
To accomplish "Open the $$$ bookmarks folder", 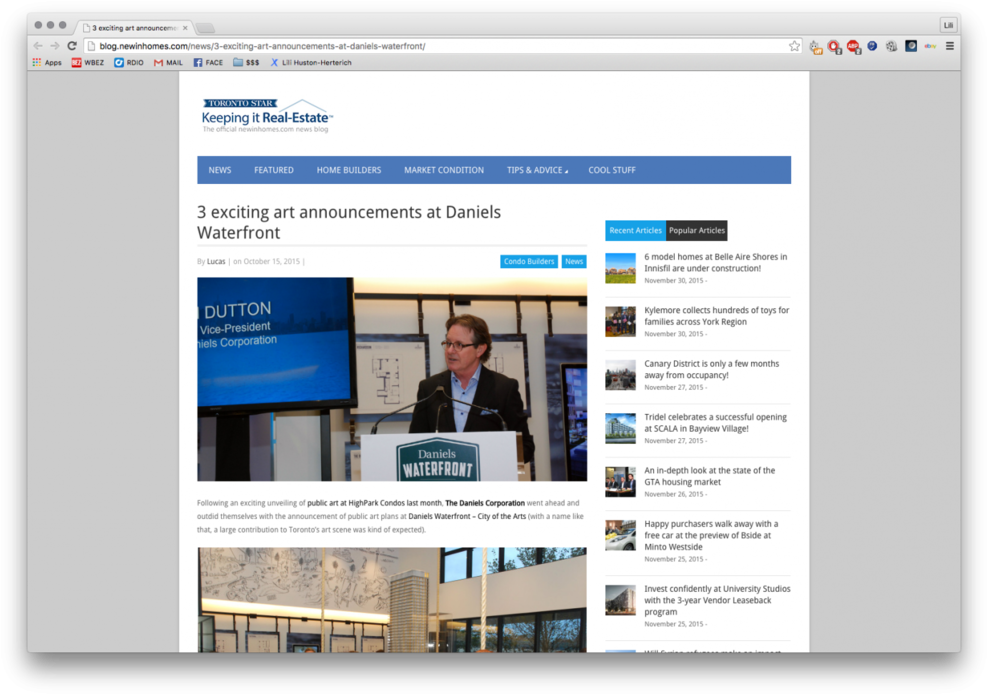I will pos(246,62).
